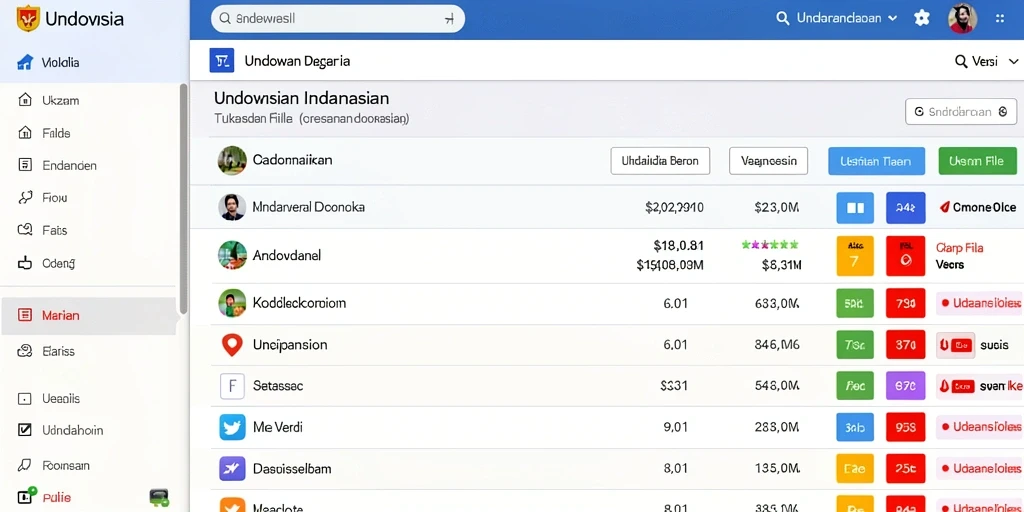The image size is (1024, 512).
Task: Click the purple 67c badge in Setassac row
Action: click(x=906, y=386)
